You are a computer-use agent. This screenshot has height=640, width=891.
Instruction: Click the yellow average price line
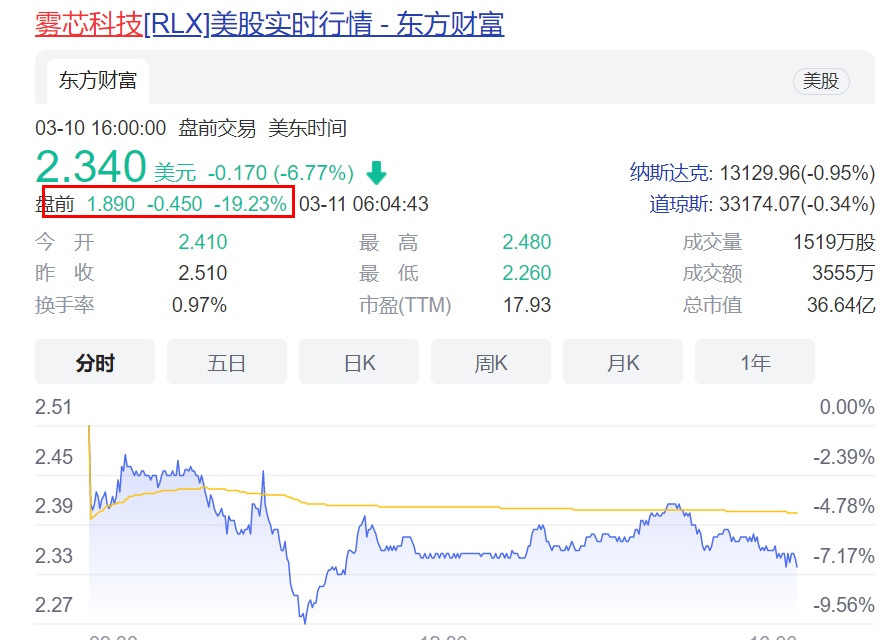pyautogui.click(x=443, y=506)
